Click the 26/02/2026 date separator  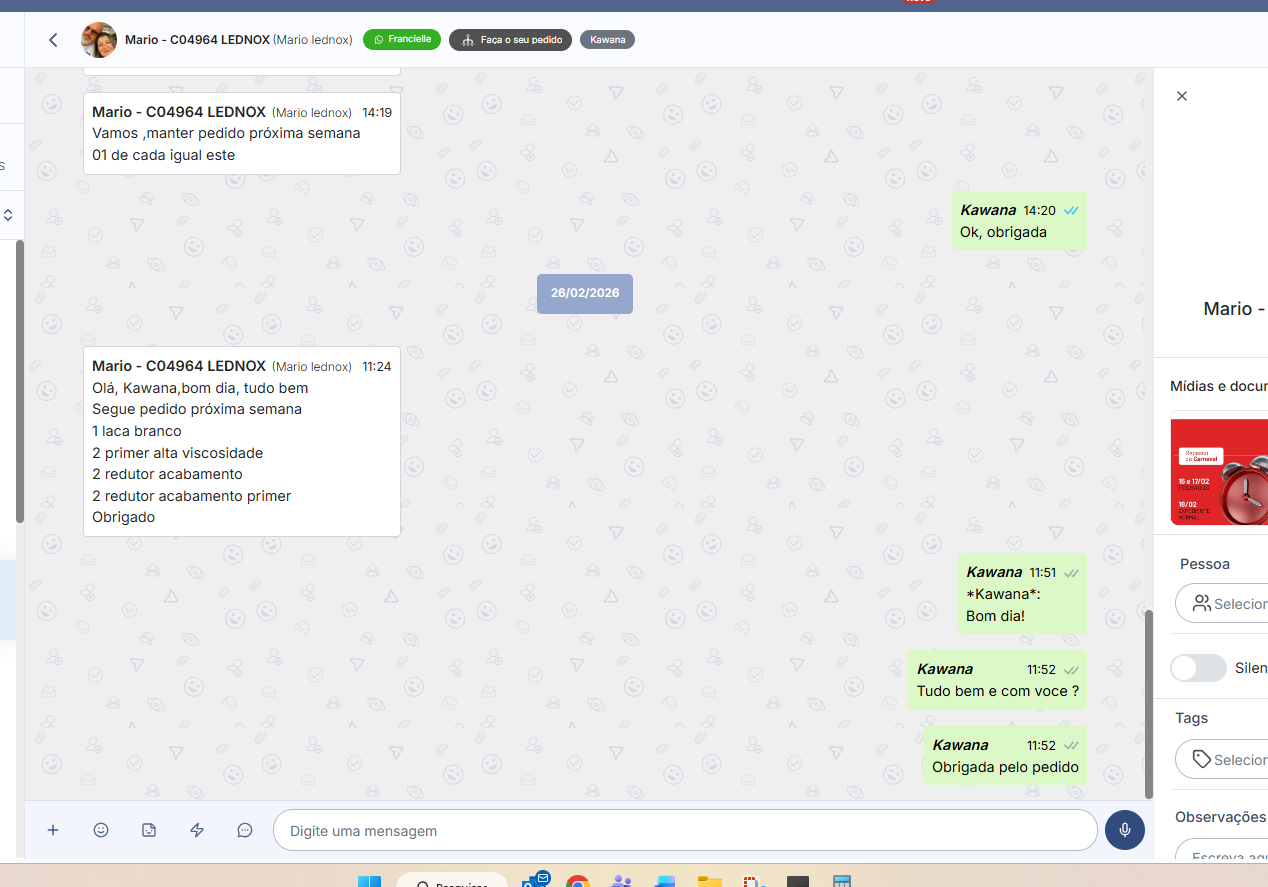pos(585,294)
